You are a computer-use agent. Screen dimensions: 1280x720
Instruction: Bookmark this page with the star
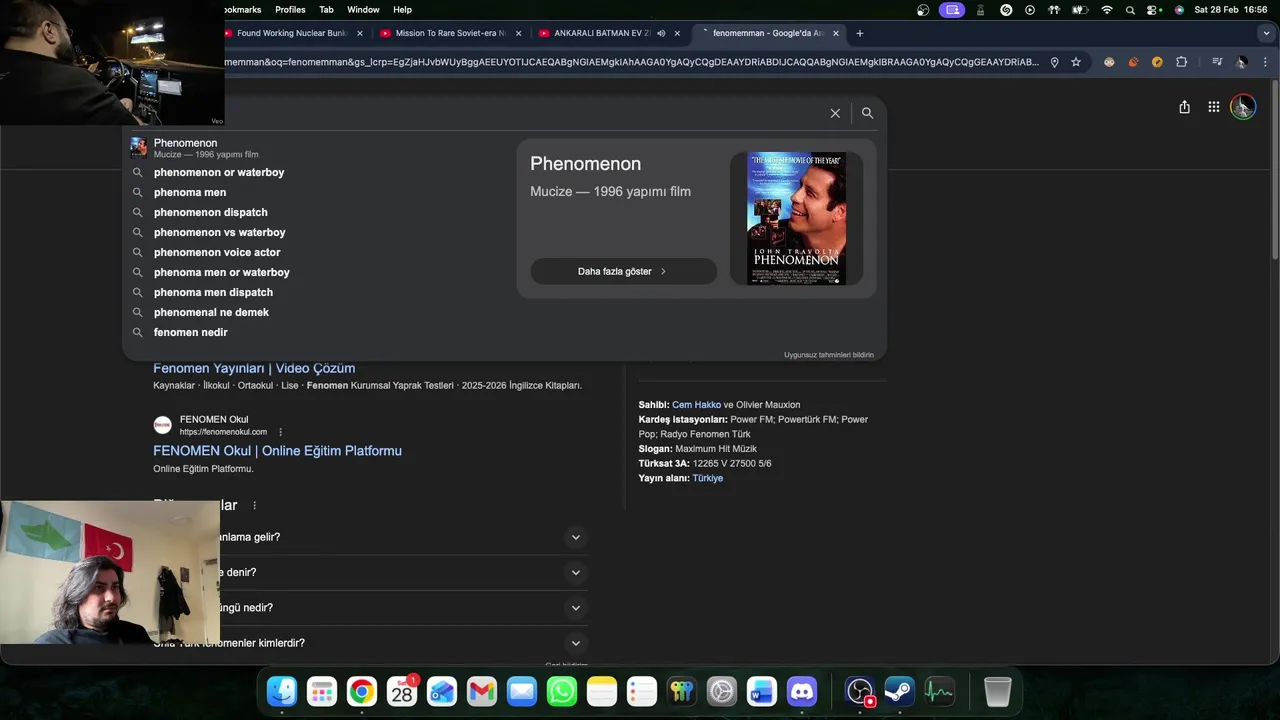click(x=1076, y=62)
